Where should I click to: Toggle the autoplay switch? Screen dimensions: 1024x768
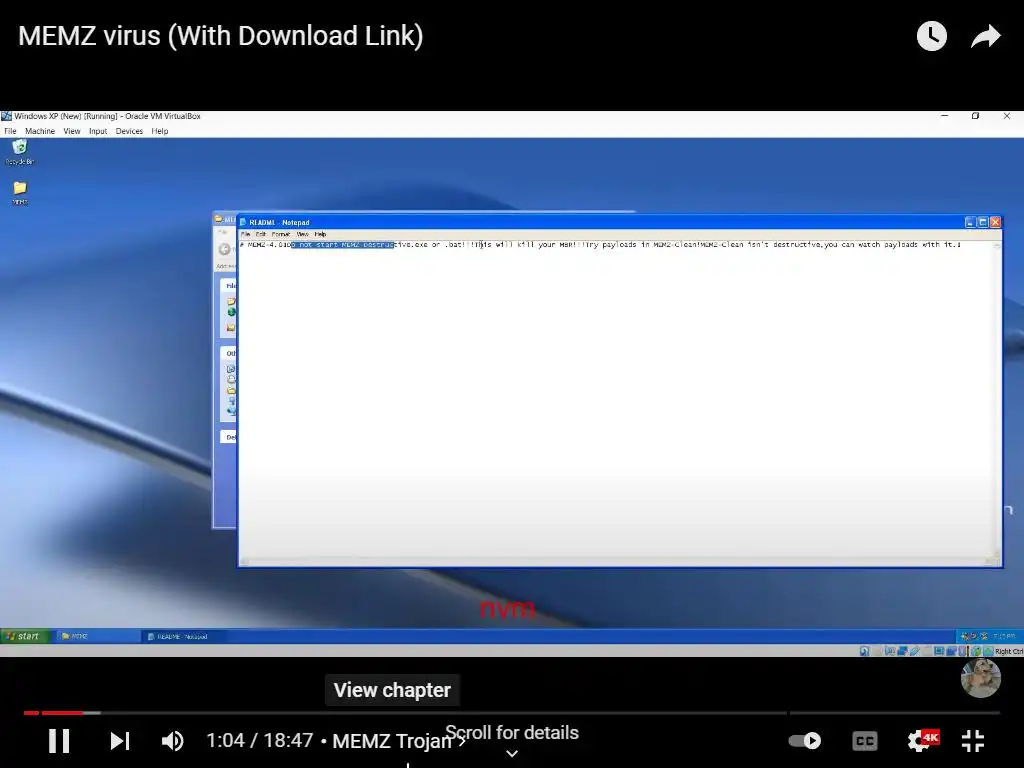805,741
